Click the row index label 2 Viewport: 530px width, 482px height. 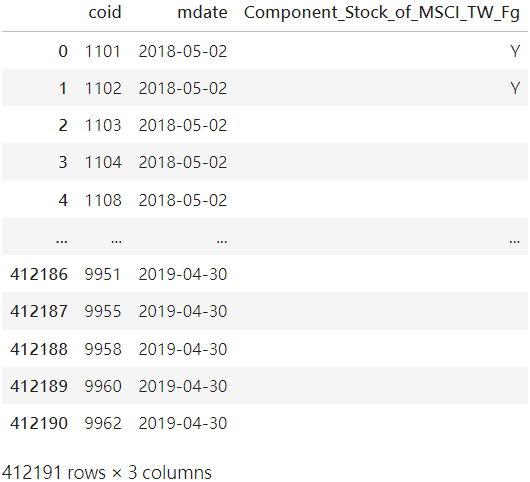click(63, 125)
